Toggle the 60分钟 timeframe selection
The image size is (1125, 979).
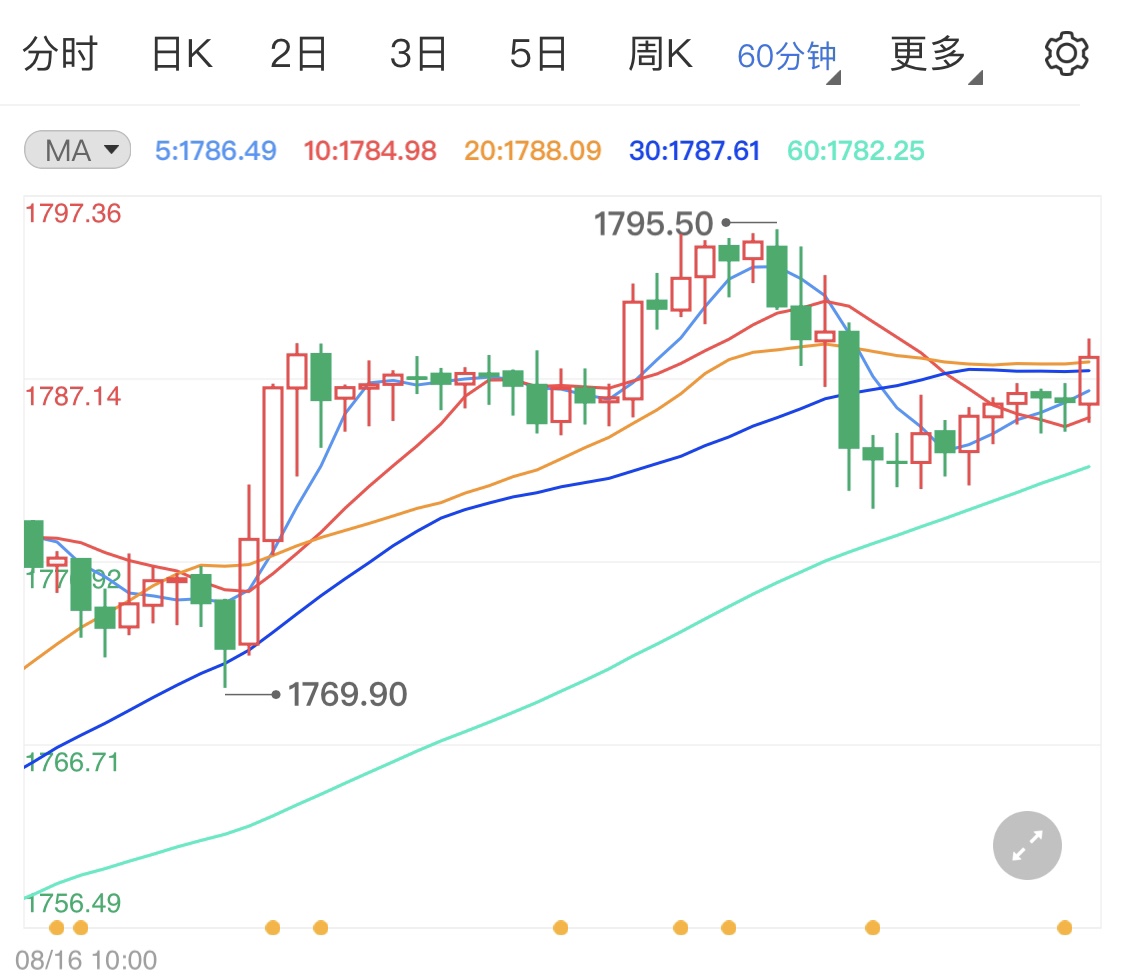coord(786,52)
